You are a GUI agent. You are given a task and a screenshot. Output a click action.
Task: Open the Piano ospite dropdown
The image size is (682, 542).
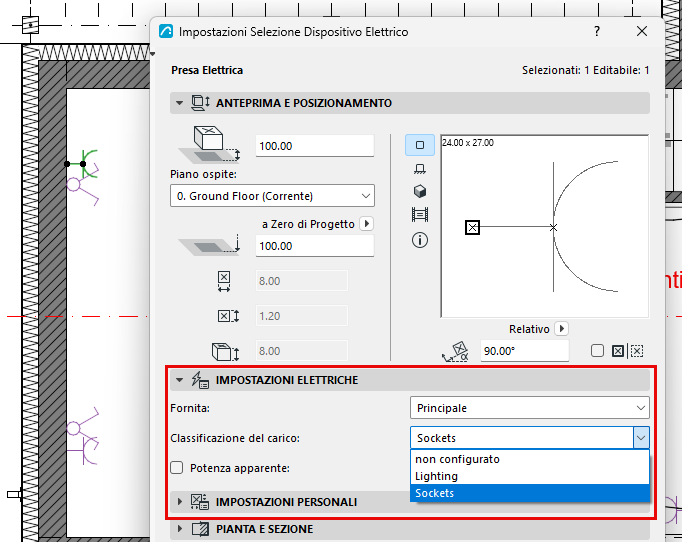click(x=272, y=196)
